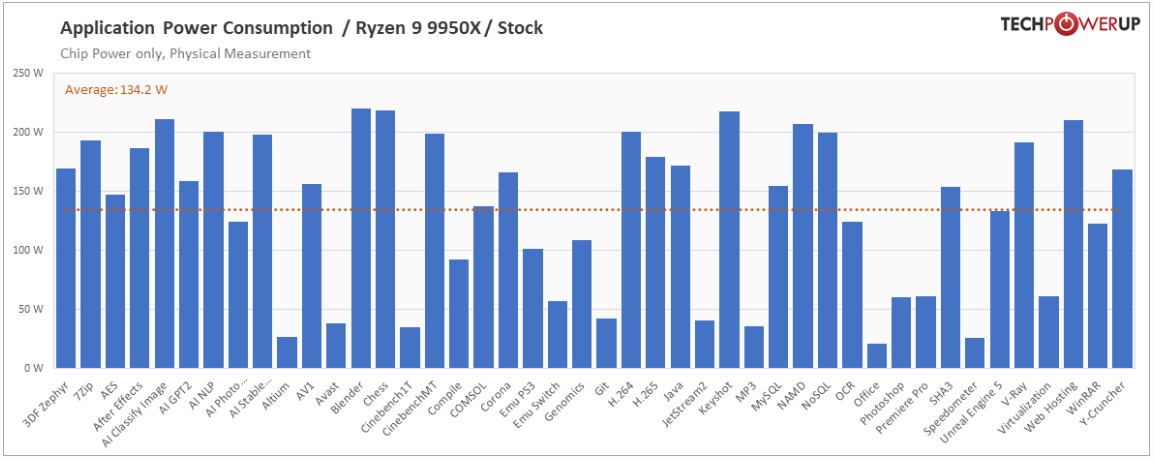Click the '150 W' axis label
Viewport: 1155px width, 461px height.
29,191
